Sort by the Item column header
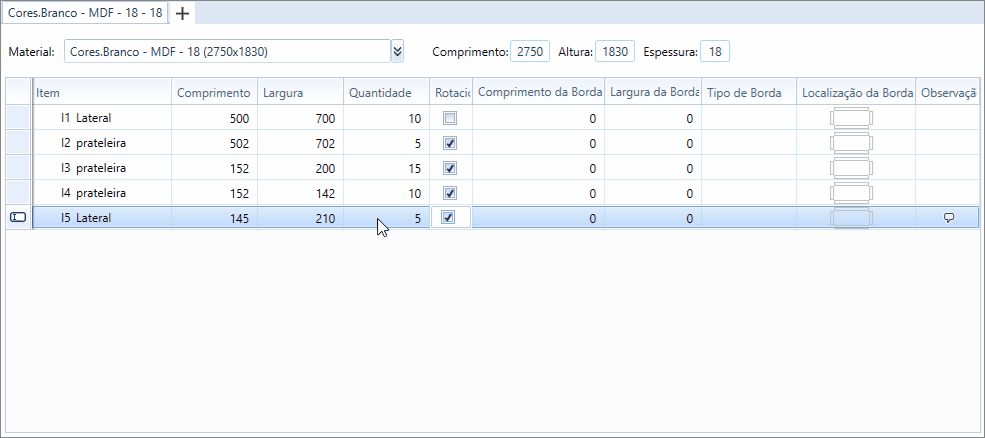The image size is (985, 438). (x=102, y=92)
